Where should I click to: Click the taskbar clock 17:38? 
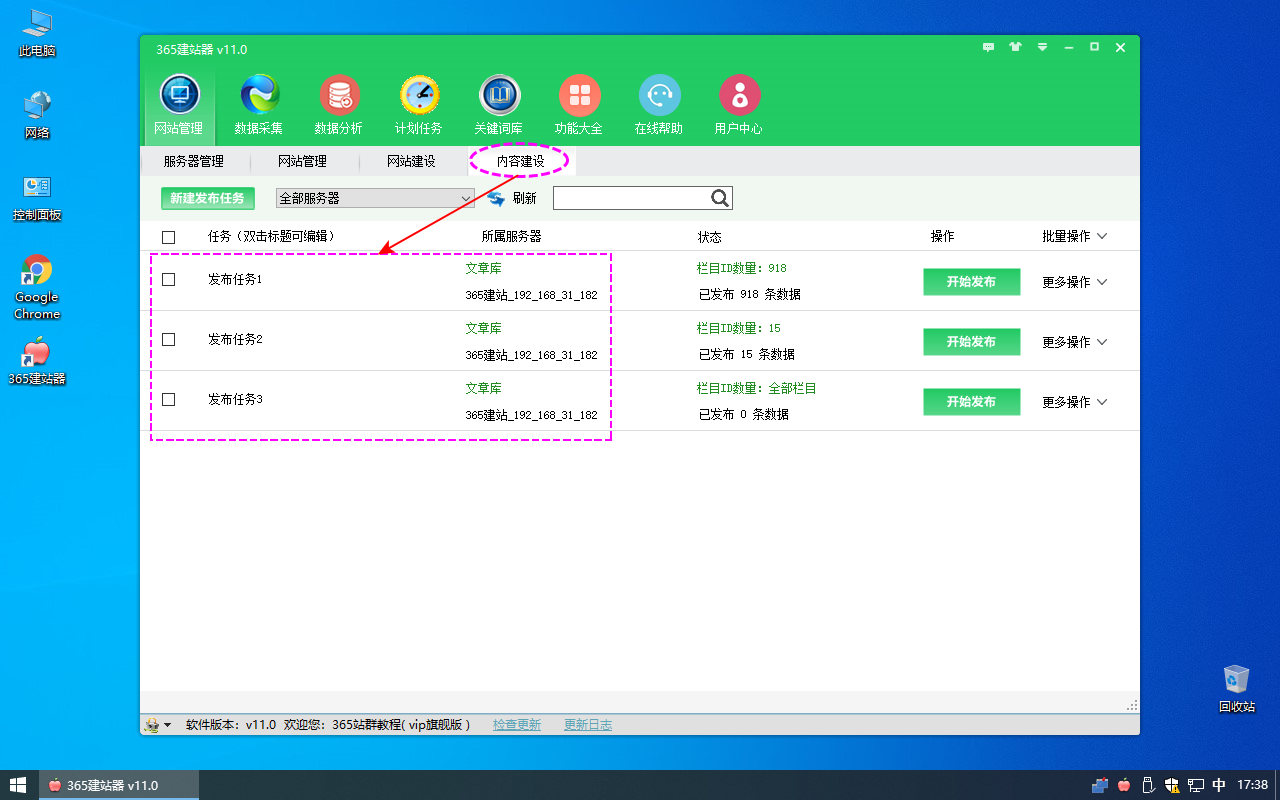(1253, 785)
